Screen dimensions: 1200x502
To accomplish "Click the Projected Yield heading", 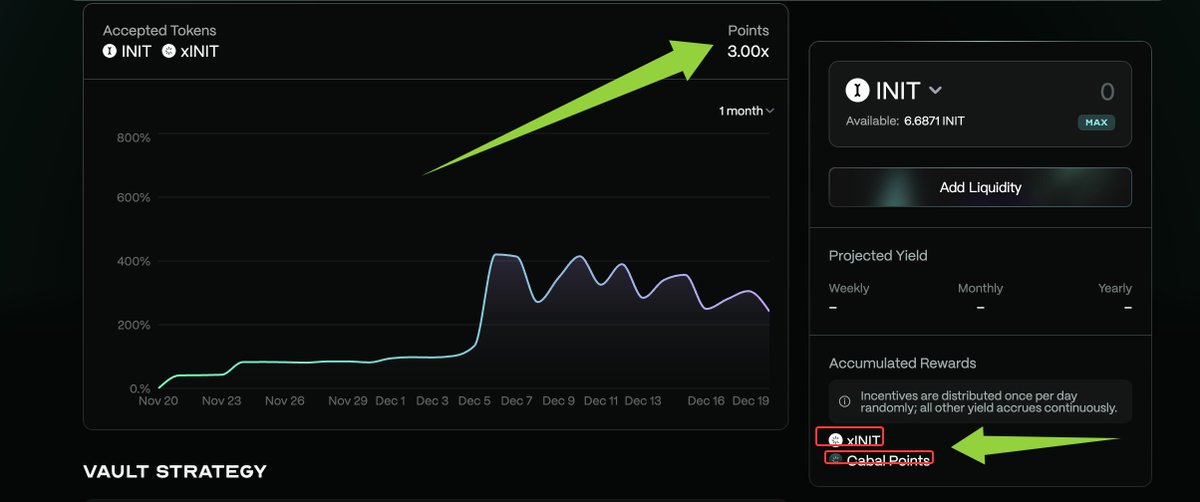I will tap(878, 256).
